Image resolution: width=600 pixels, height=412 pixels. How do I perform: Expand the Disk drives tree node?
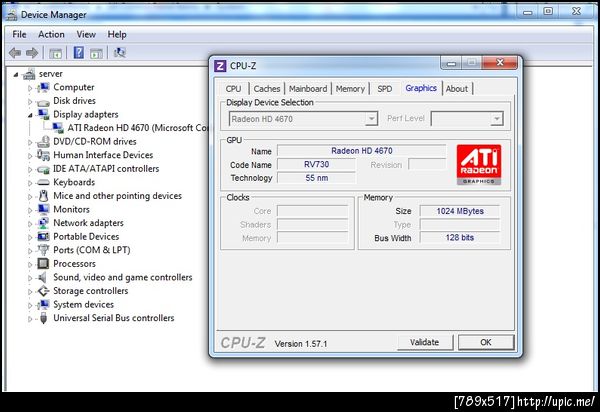(x=30, y=102)
